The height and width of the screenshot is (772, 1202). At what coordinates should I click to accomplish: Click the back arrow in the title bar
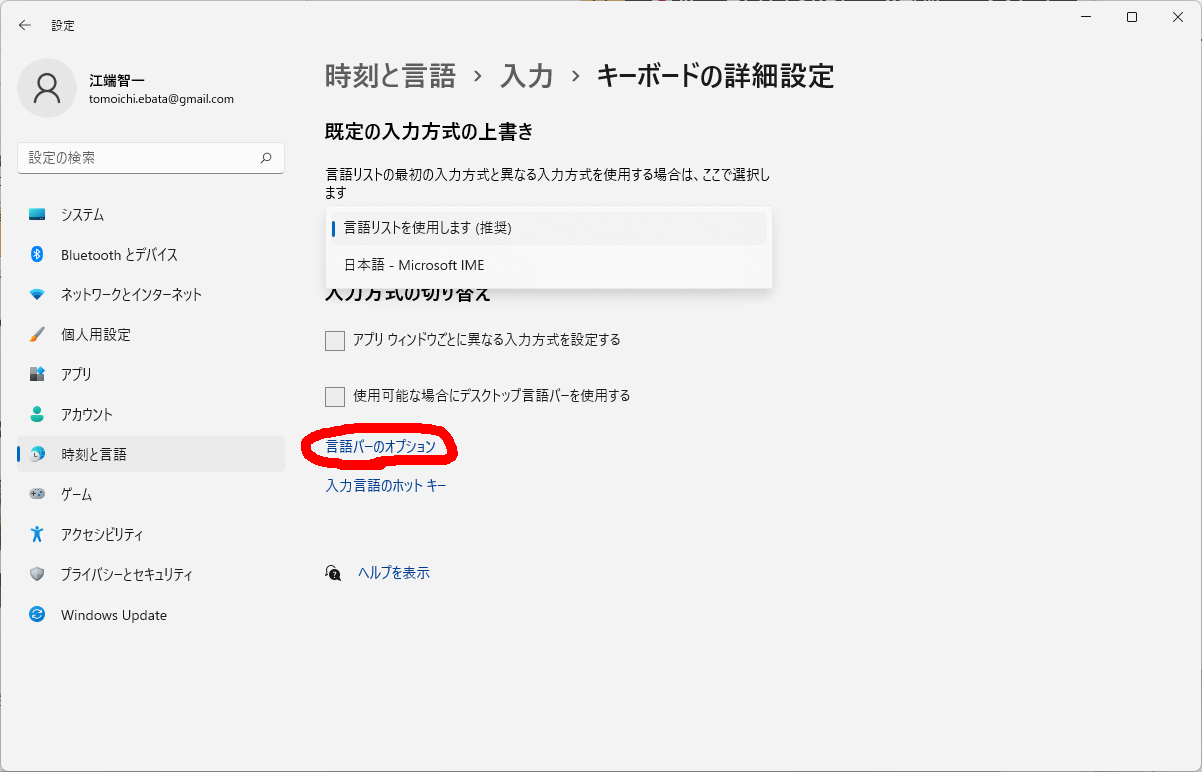click(25, 25)
